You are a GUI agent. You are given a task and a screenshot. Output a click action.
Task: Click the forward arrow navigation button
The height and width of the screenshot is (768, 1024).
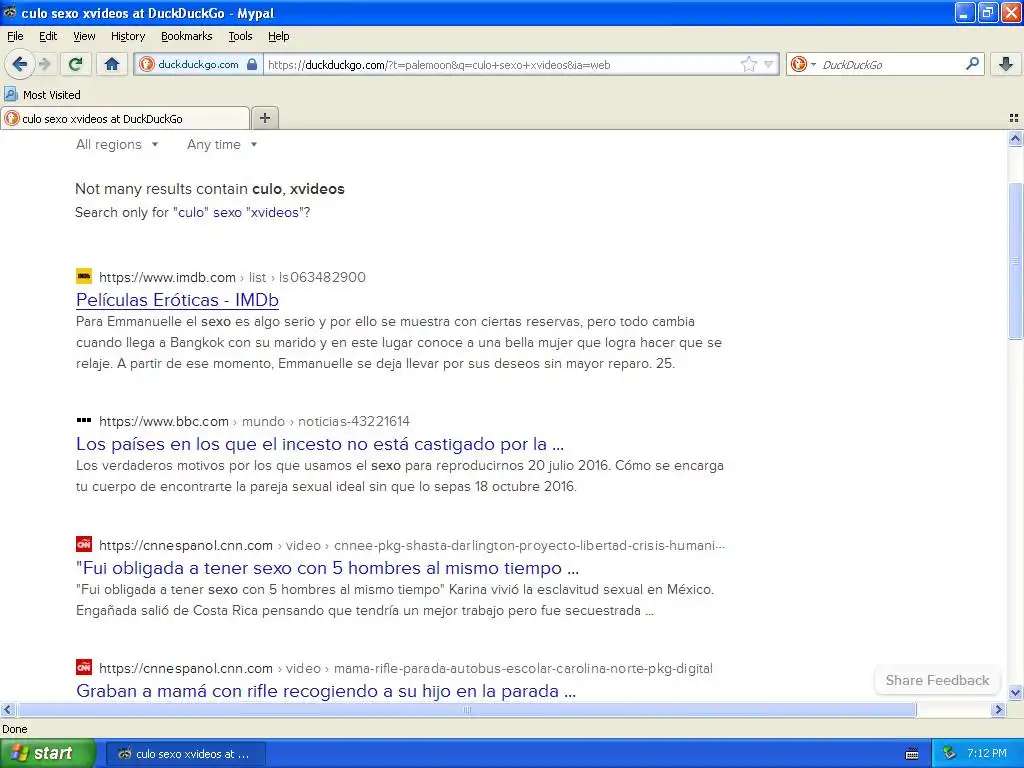click(45, 64)
